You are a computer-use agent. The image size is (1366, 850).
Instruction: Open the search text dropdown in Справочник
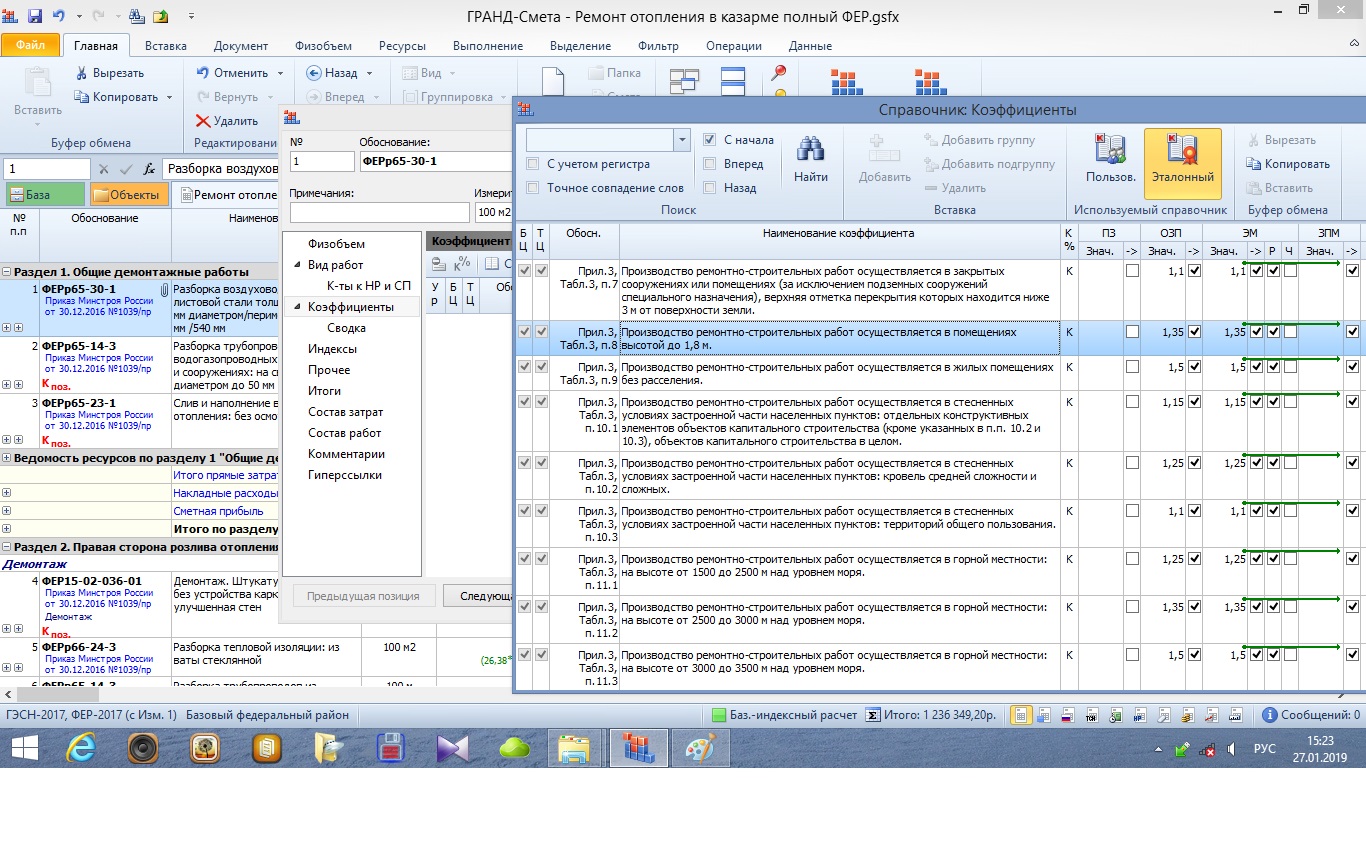point(682,140)
